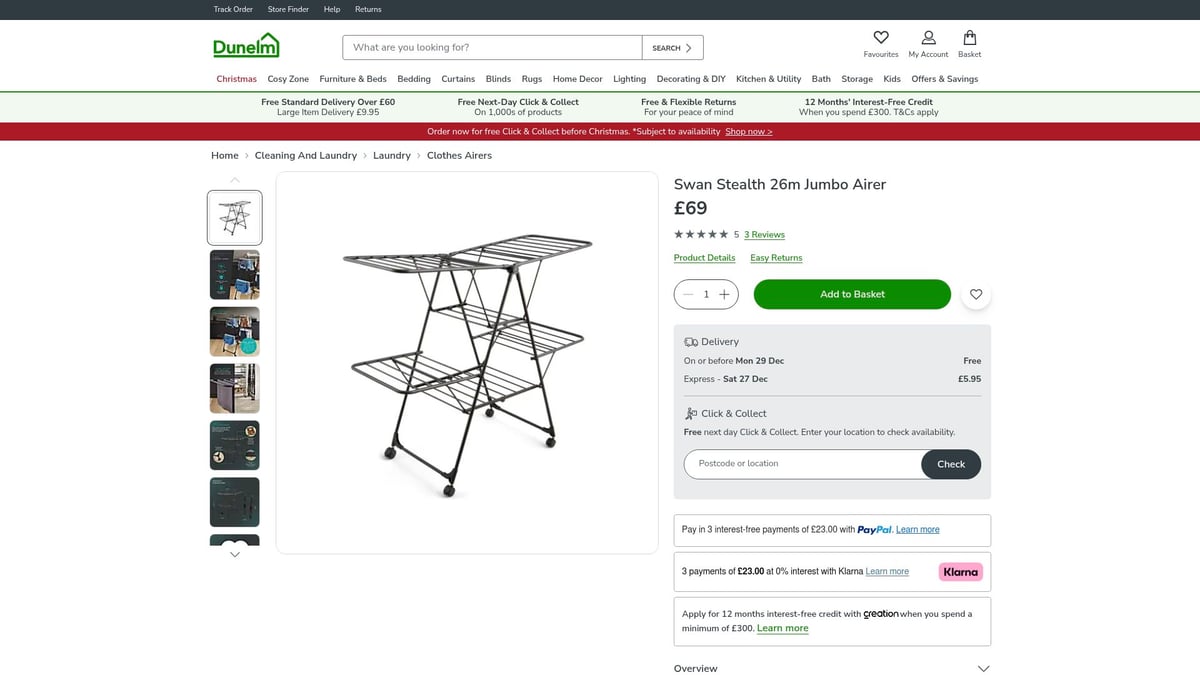
Task: Add item to wishlist with the heart icon
Action: click(975, 294)
